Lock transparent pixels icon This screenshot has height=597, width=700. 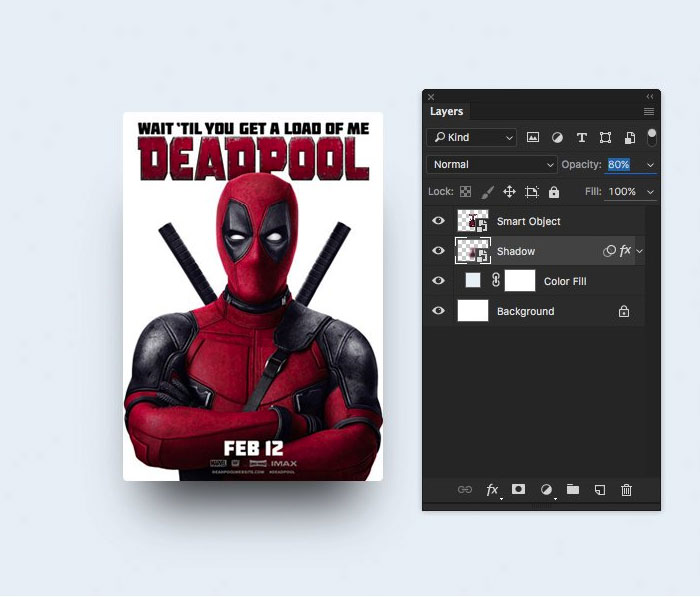(x=466, y=192)
